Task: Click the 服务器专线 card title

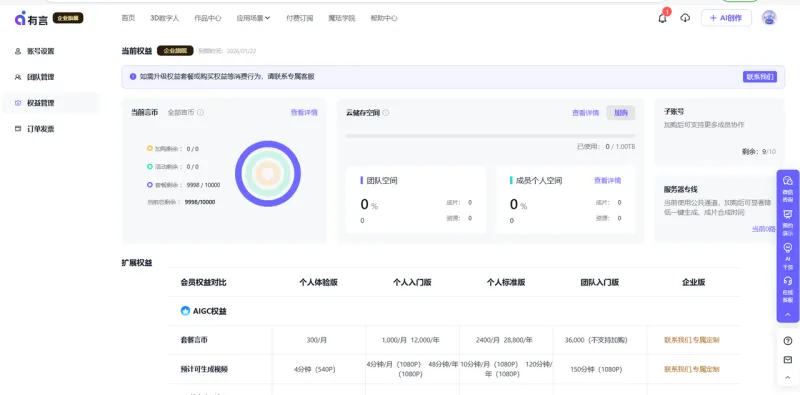Action: (x=681, y=189)
